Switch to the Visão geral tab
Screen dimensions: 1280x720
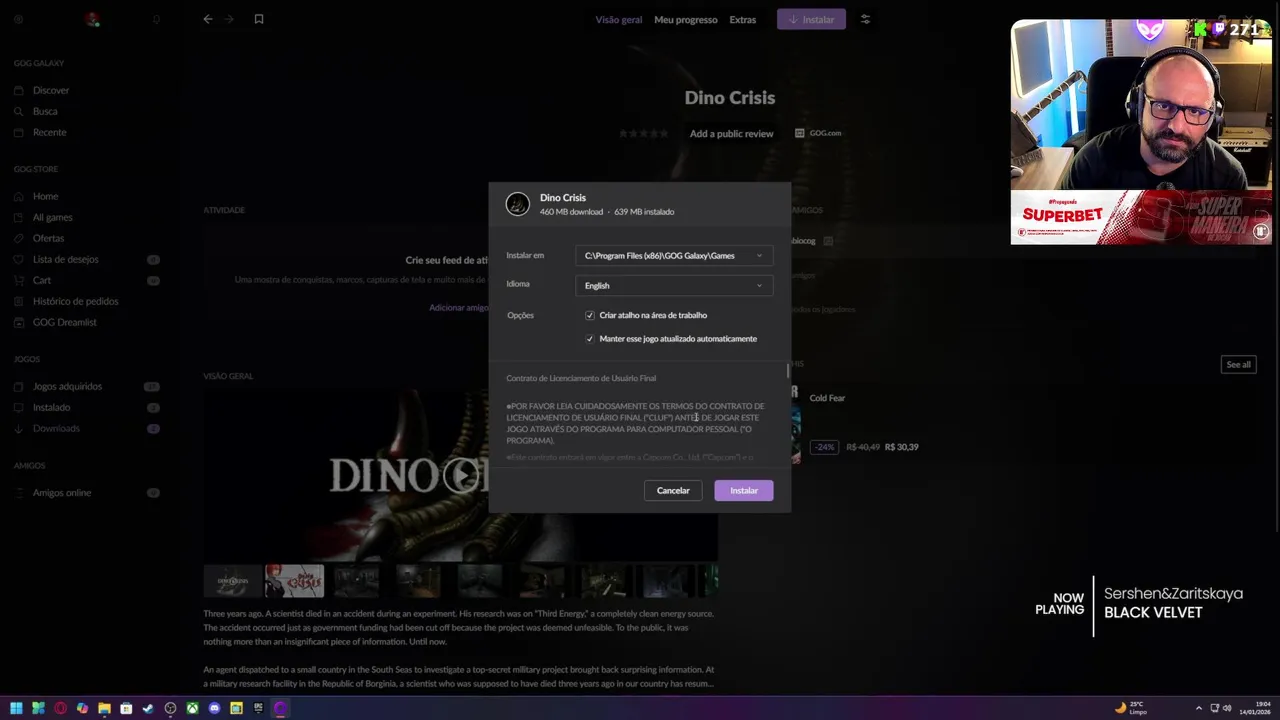tap(618, 19)
